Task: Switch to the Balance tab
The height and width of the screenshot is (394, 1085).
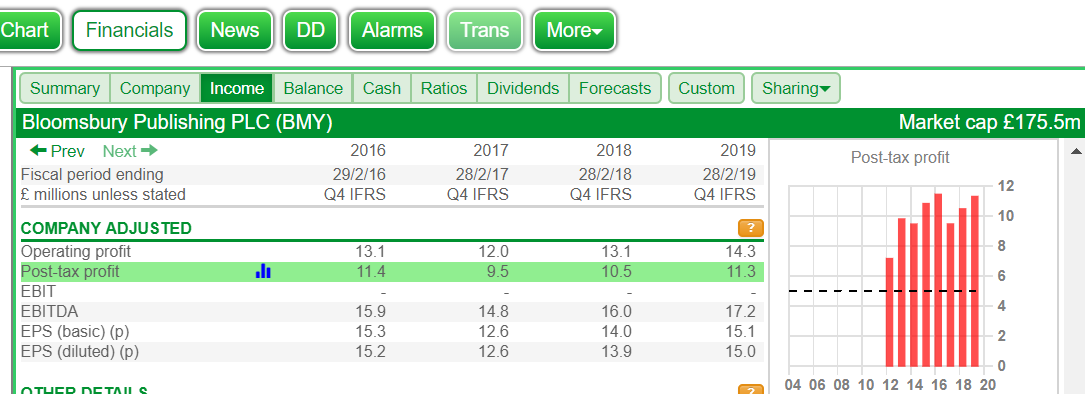Action: click(313, 89)
